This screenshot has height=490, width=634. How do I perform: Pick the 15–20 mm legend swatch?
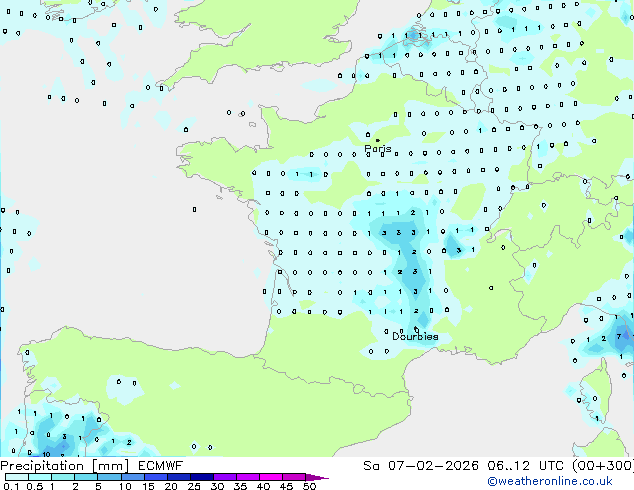[155, 477]
